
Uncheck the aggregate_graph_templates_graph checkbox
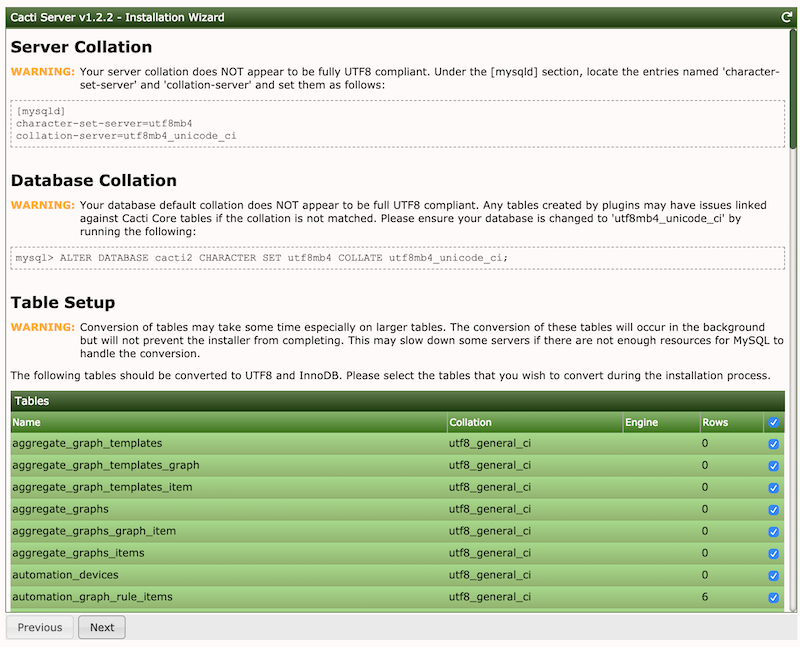(773, 466)
